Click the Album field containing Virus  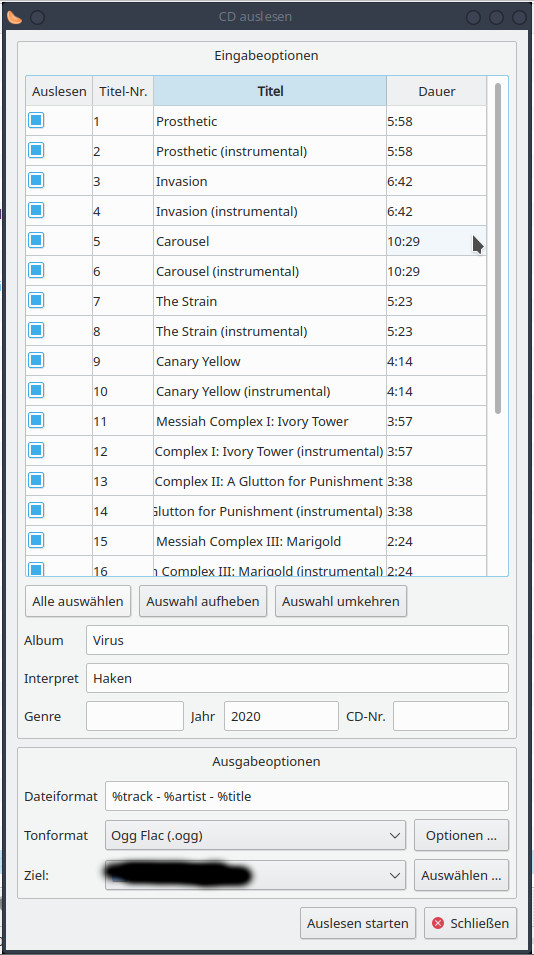(x=297, y=640)
